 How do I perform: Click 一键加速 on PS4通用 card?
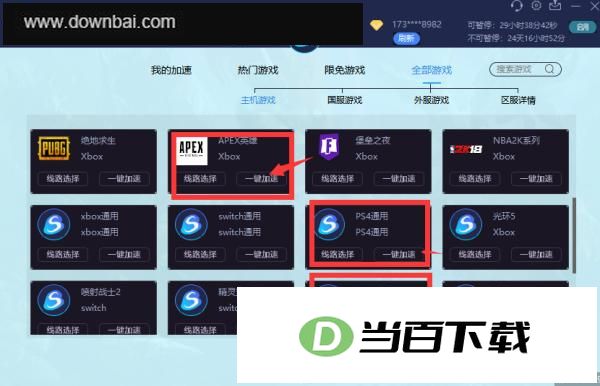click(399, 254)
